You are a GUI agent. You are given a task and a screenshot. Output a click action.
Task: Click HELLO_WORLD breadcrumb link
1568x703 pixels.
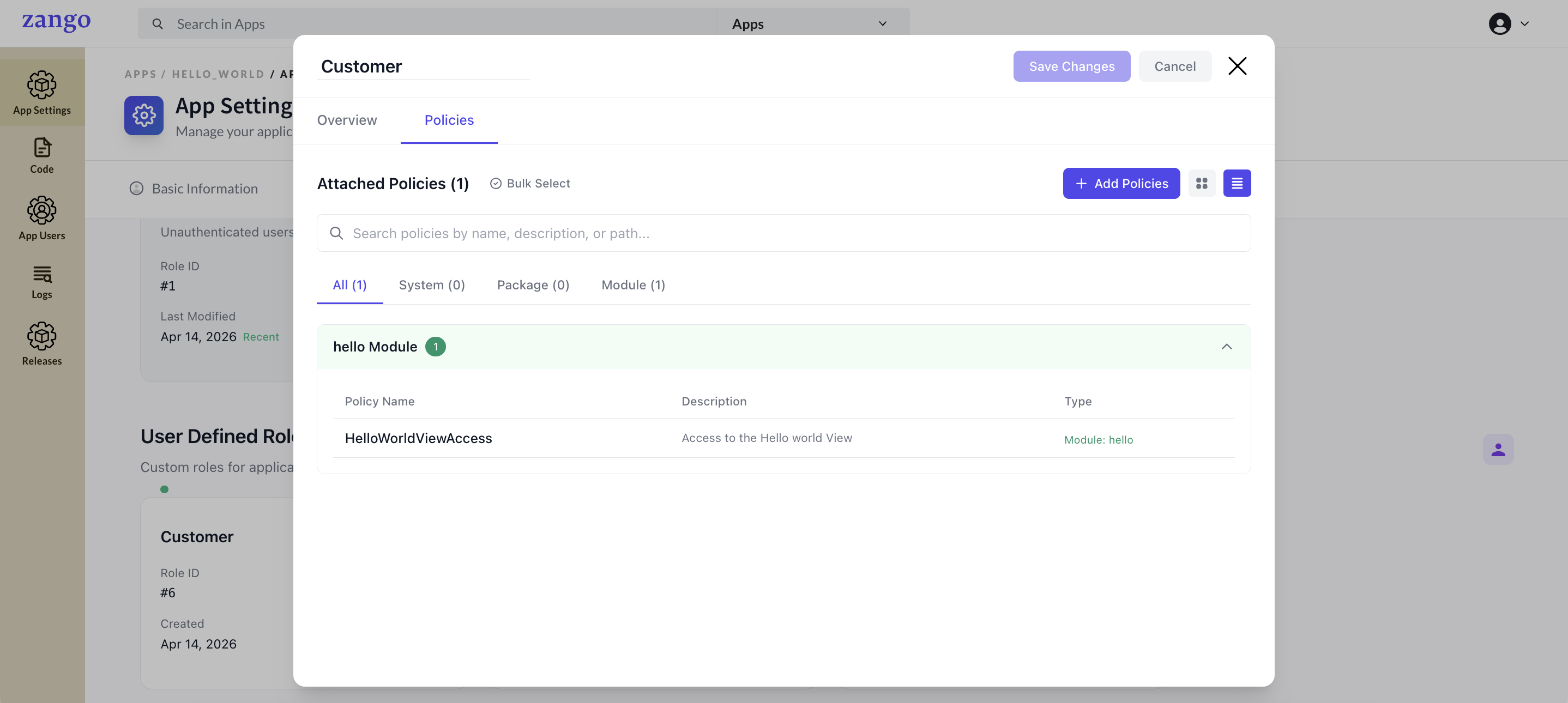coord(218,74)
